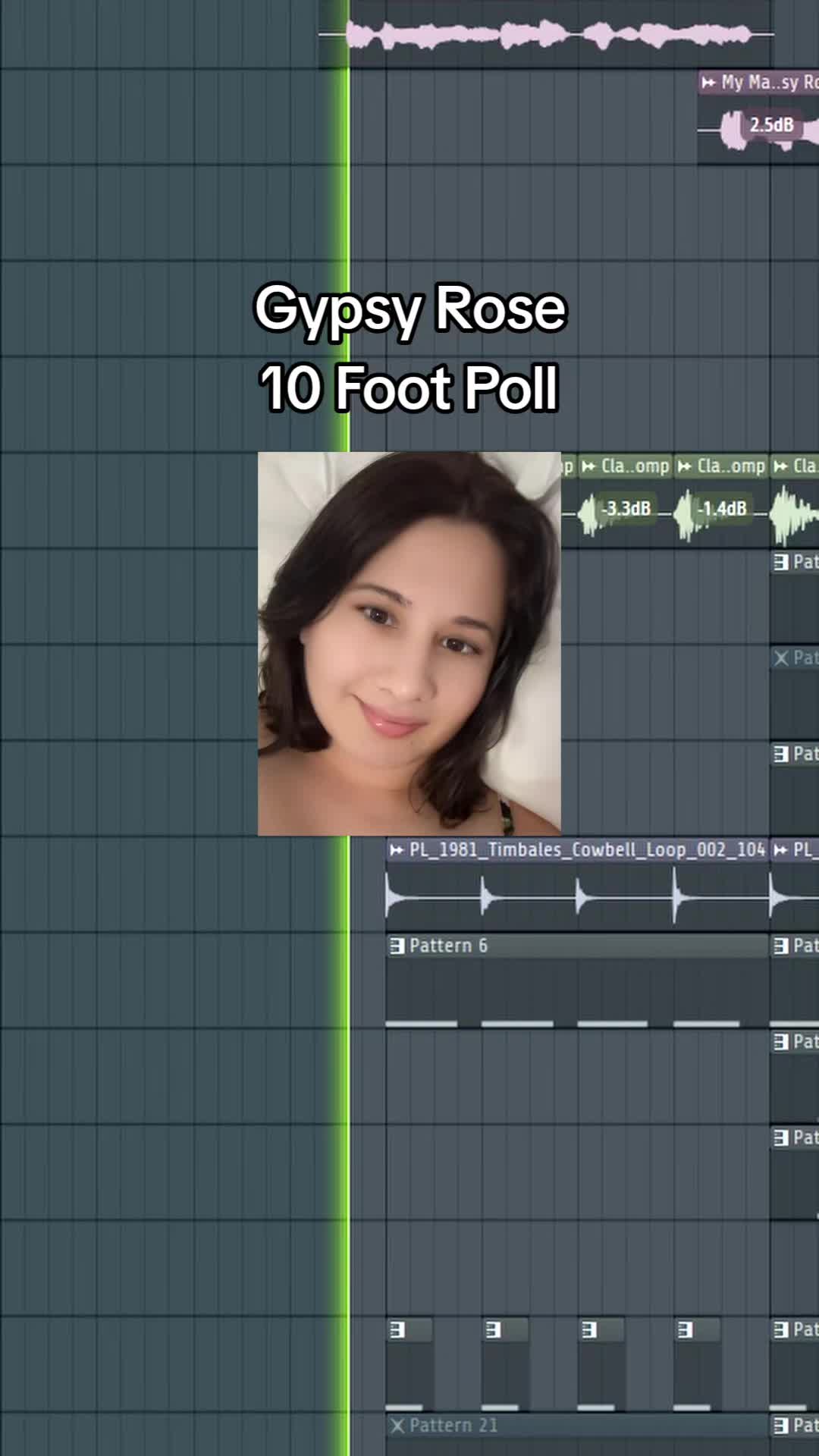The height and width of the screenshot is (1456, 819).
Task: Open the PL_1981_Timbales_Cowbell_Loop clip menu icon
Action: click(397, 850)
